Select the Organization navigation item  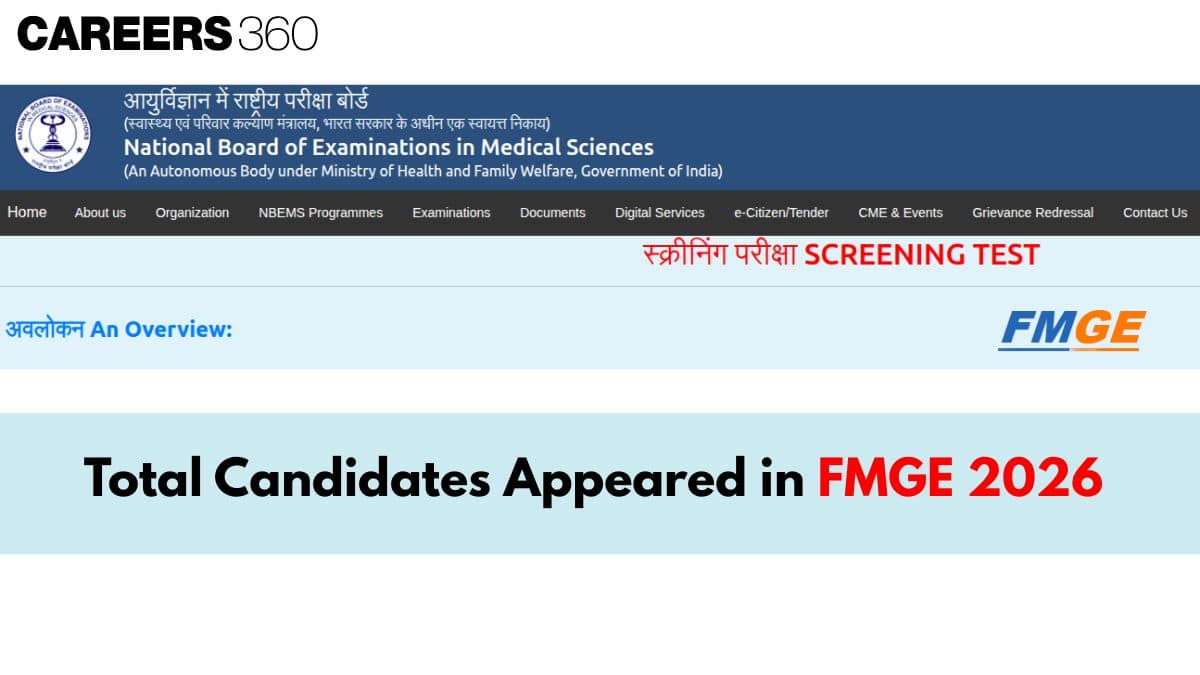pos(191,213)
